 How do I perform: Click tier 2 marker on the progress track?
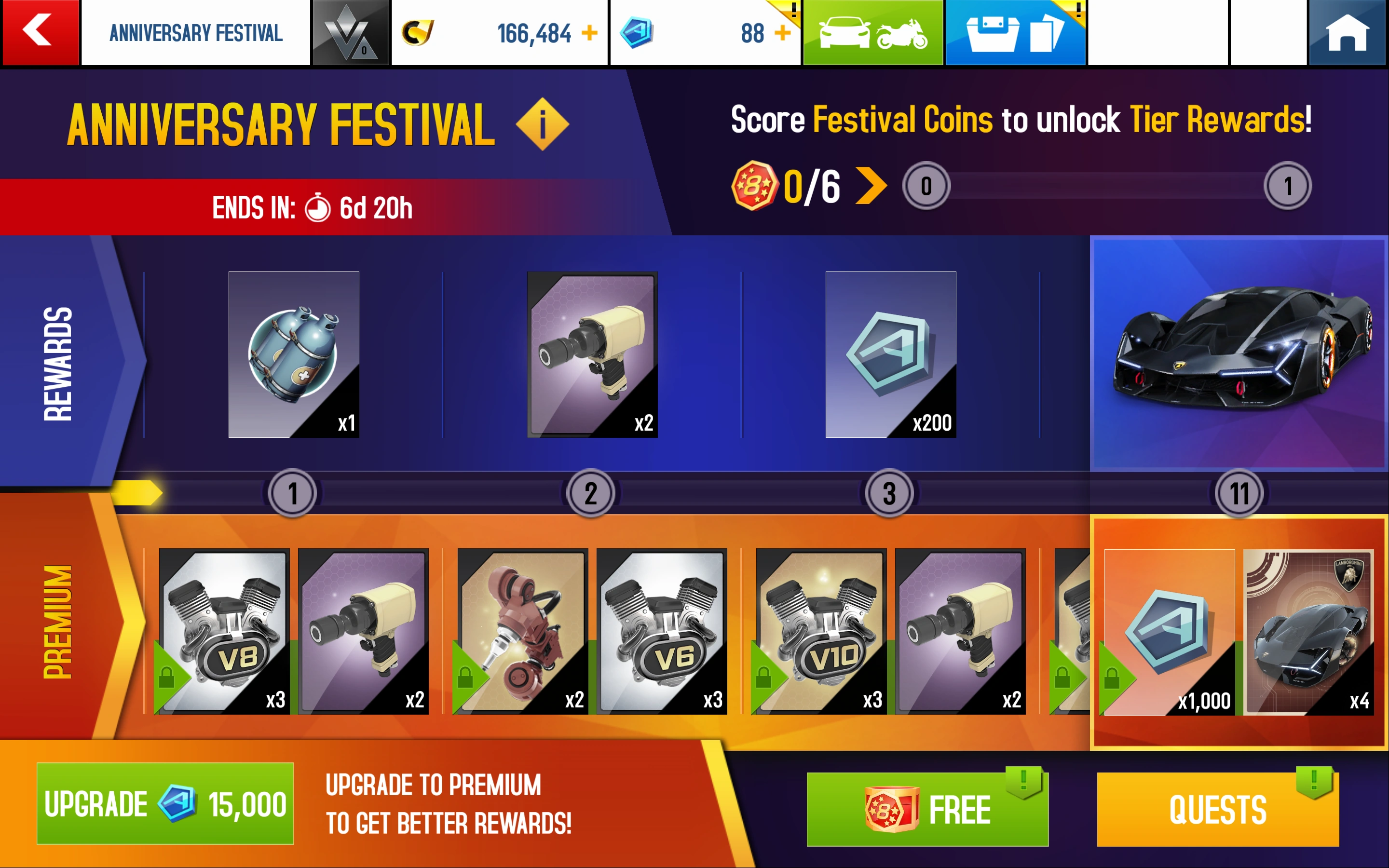(591, 493)
